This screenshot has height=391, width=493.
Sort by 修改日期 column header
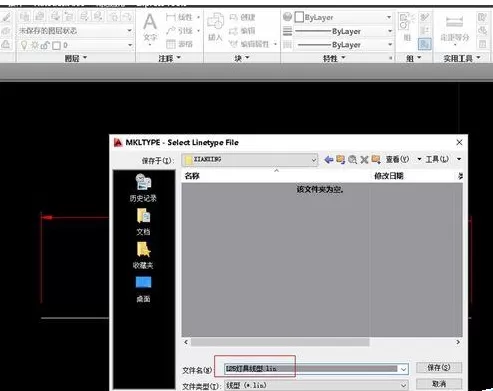pos(413,176)
